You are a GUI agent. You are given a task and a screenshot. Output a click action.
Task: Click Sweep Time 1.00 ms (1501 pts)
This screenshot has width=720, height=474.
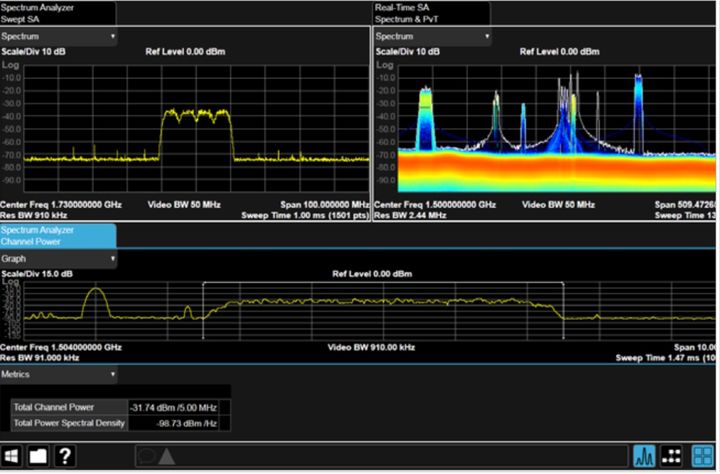(x=305, y=215)
